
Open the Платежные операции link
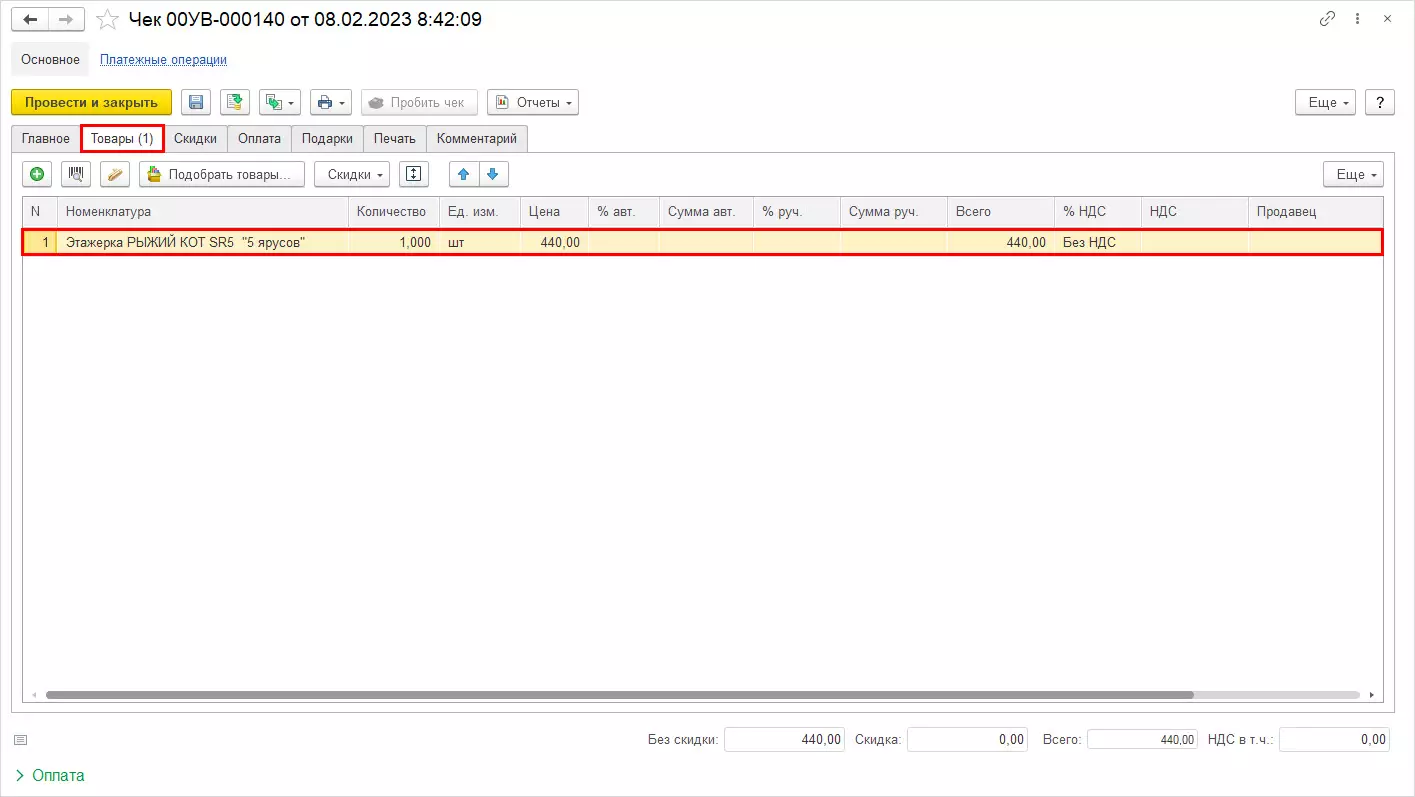tap(163, 59)
